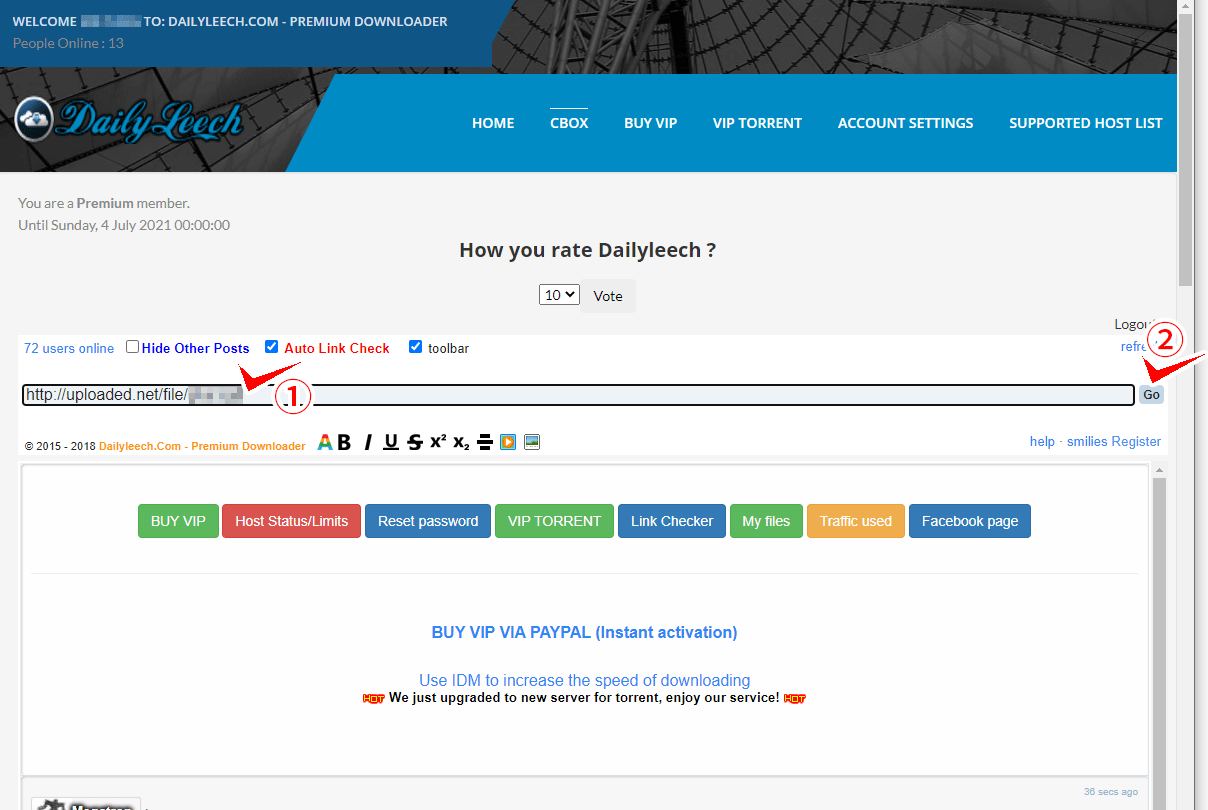This screenshot has height=810, width=1208.
Task: Apply strikethrough formatting icon
Action: click(414, 442)
